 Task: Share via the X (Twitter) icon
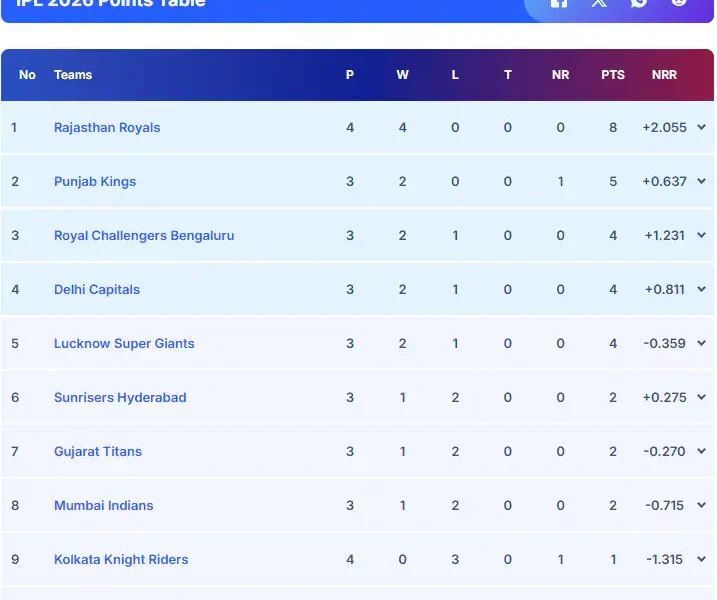click(x=599, y=3)
